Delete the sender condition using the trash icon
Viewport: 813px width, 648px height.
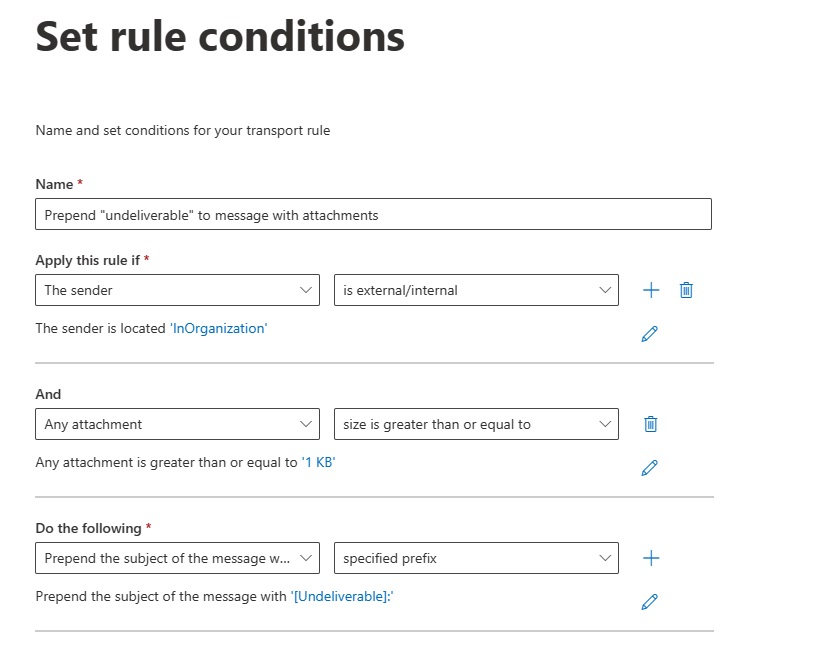686,290
